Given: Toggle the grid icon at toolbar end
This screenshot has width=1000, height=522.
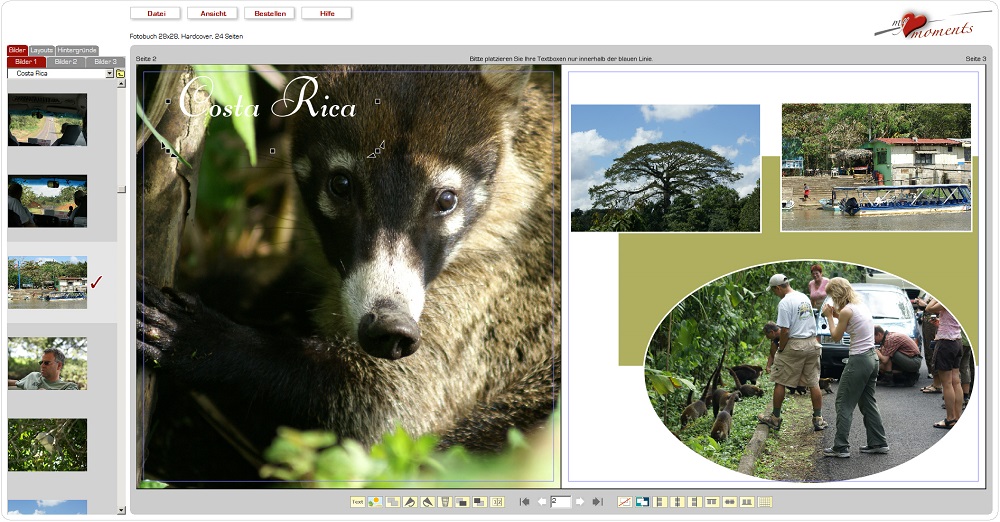Looking at the screenshot, I should (765, 502).
